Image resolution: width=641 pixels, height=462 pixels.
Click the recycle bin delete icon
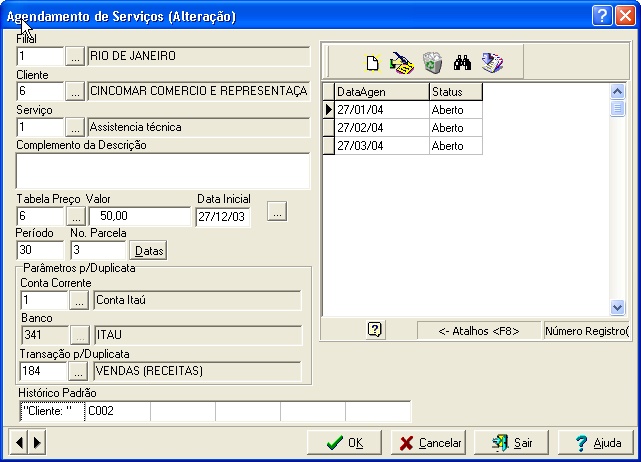pyautogui.click(x=433, y=63)
